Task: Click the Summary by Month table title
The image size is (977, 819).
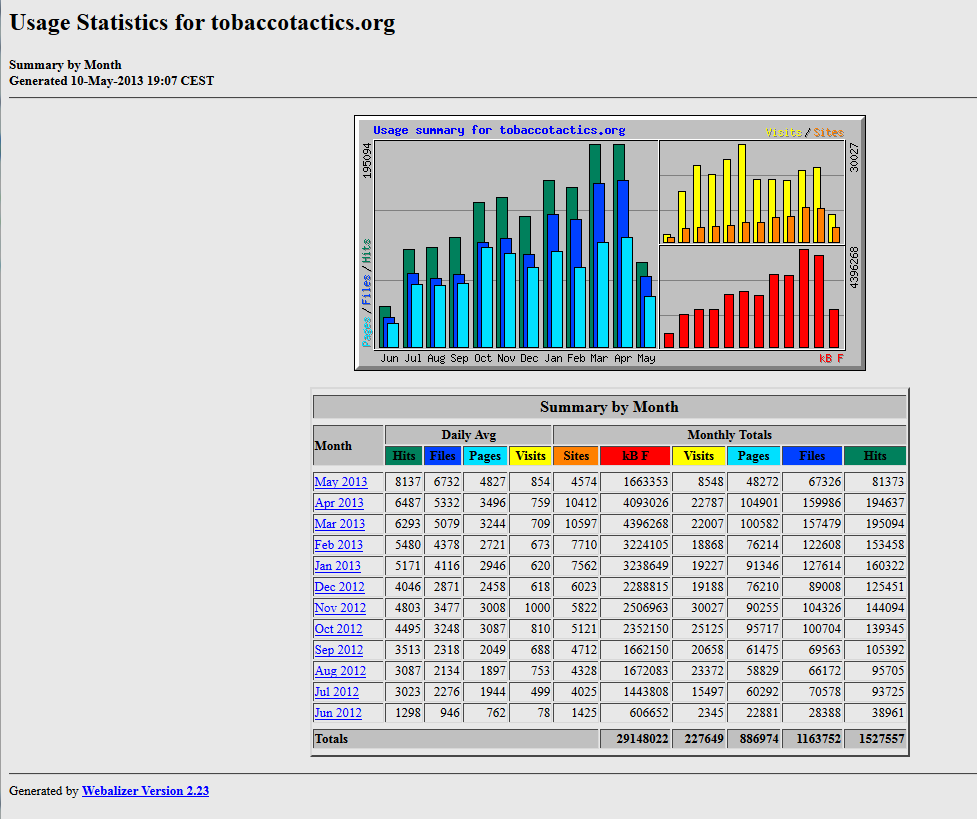Action: pos(609,407)
